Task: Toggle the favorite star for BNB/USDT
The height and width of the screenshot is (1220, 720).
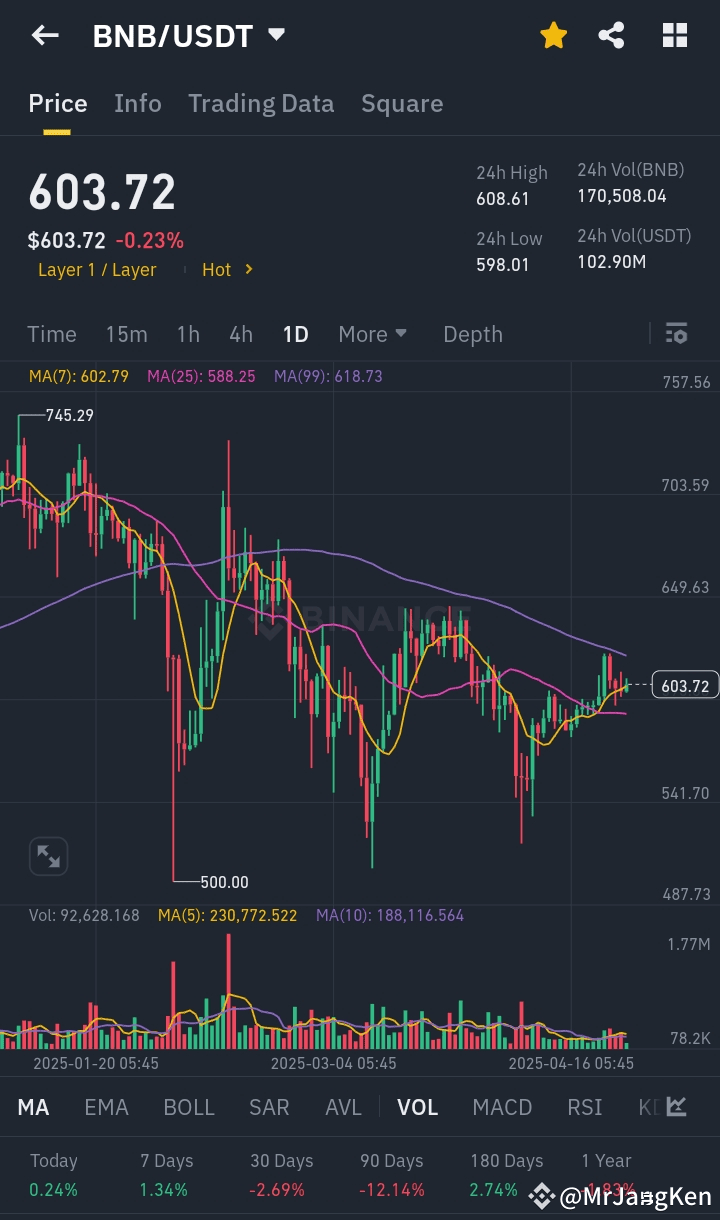Action: pyautogui.click(x=553, y=36)
